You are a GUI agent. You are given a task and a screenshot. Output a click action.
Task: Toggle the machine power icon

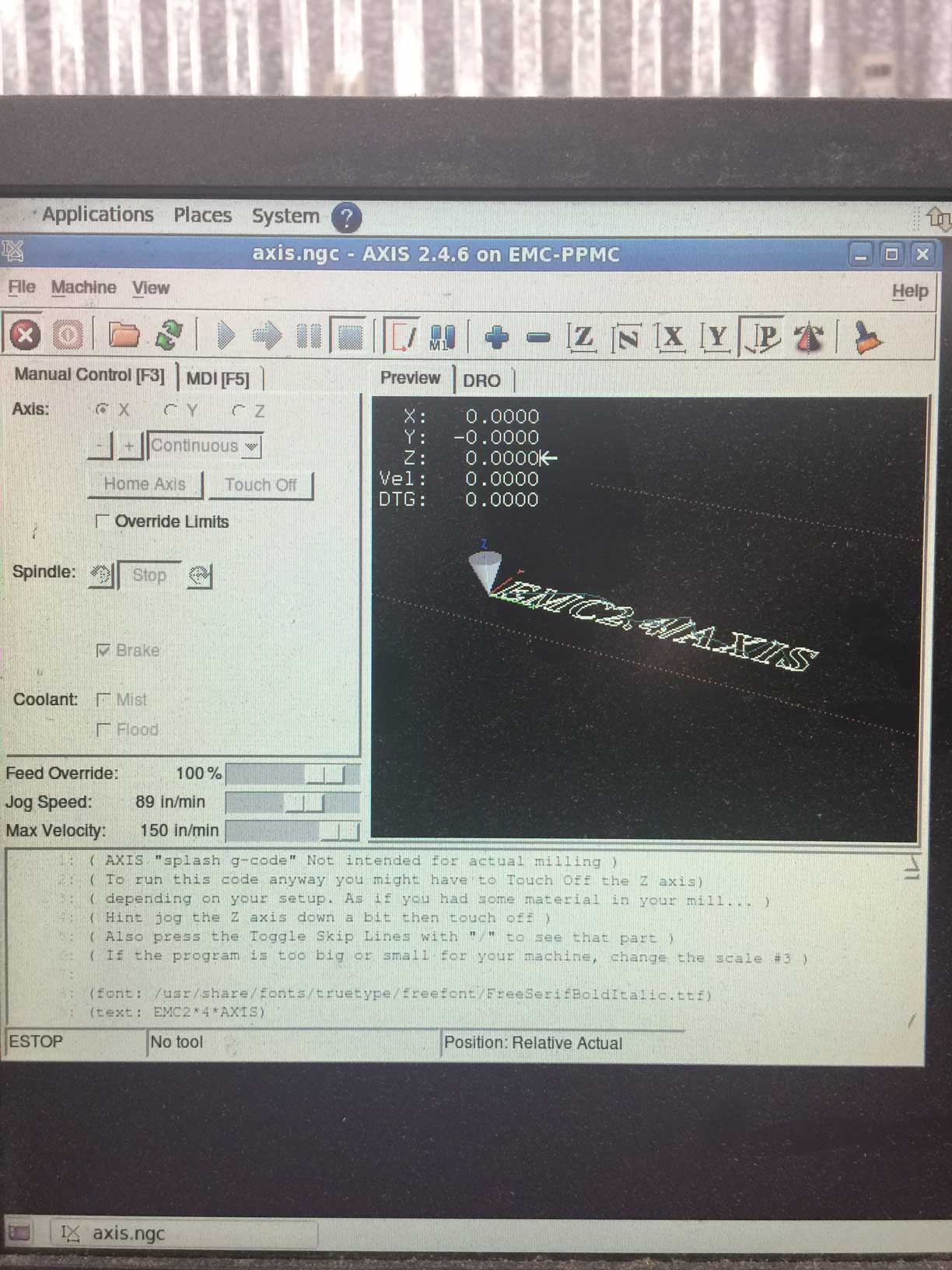pyautogui.click(x=68, y=335)
